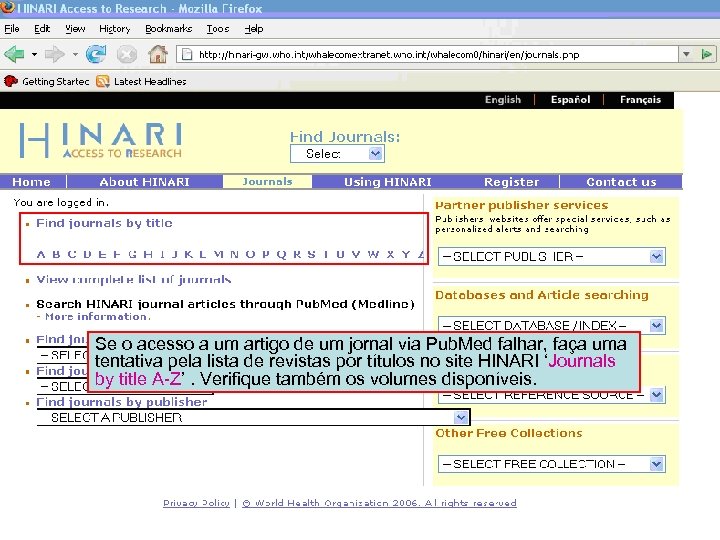Screen dimensions: 720x540
Task: Click the green Go arrow beside the URL bar
Action: [x=706, y=55]
